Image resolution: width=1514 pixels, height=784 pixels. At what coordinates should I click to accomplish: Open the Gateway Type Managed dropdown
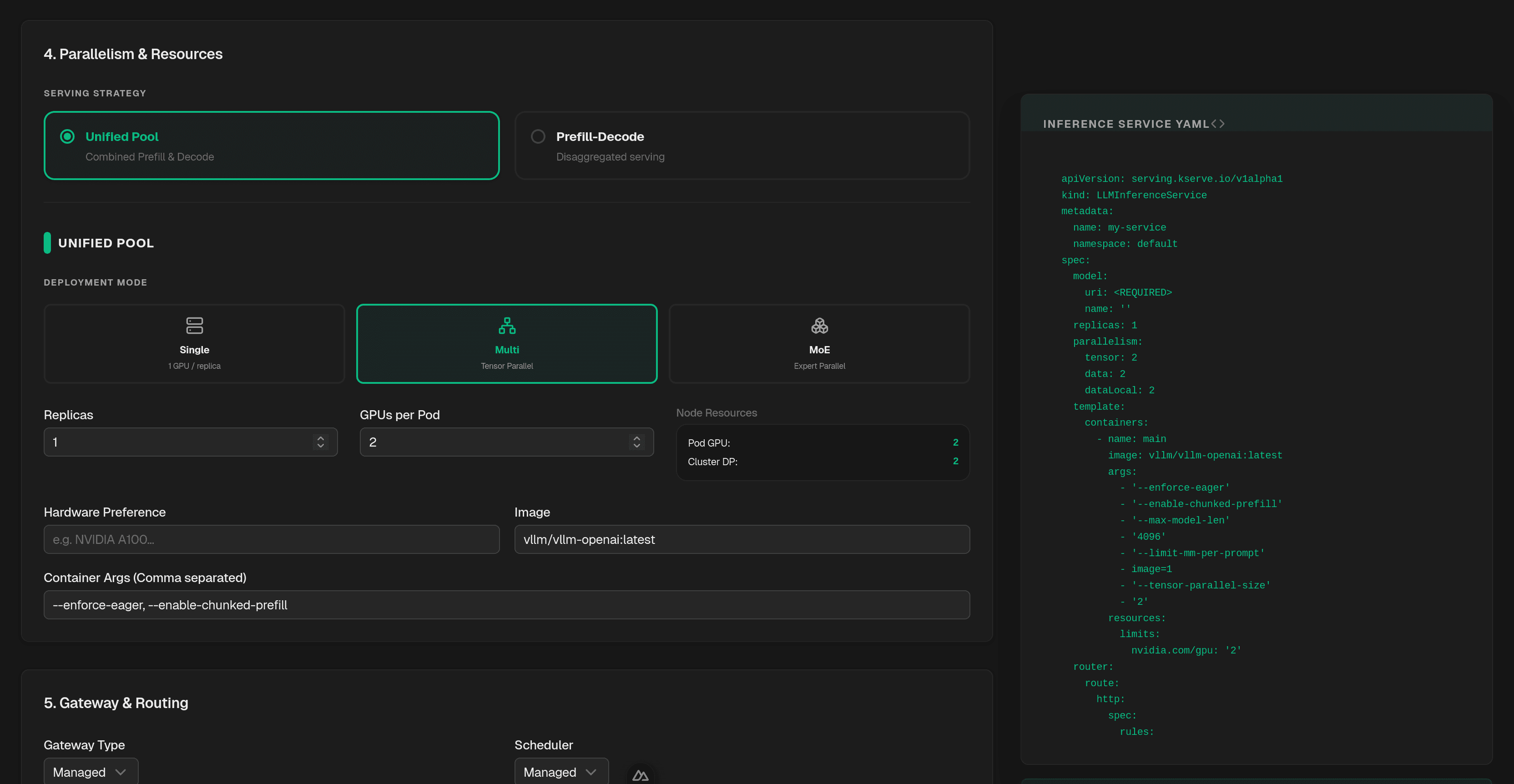[x=91, y=772]
